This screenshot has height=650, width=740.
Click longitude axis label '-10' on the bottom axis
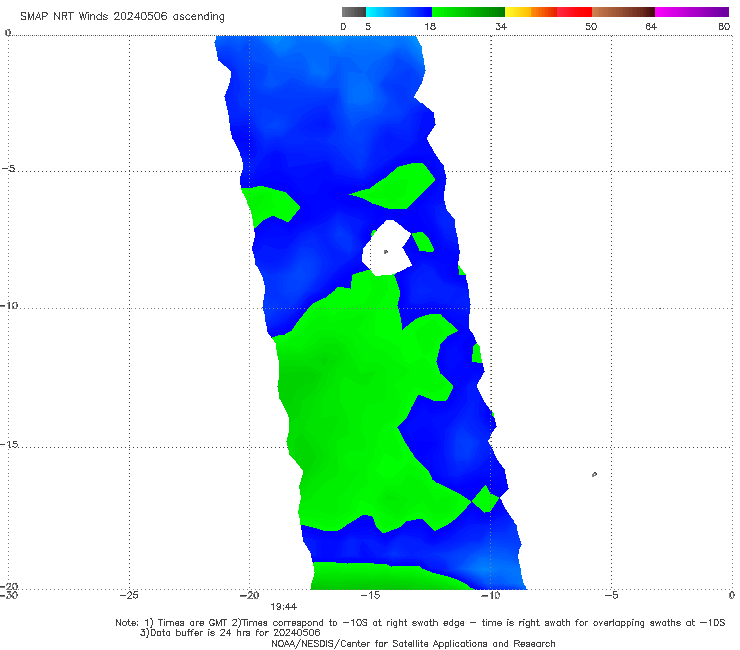pos(490,595)
